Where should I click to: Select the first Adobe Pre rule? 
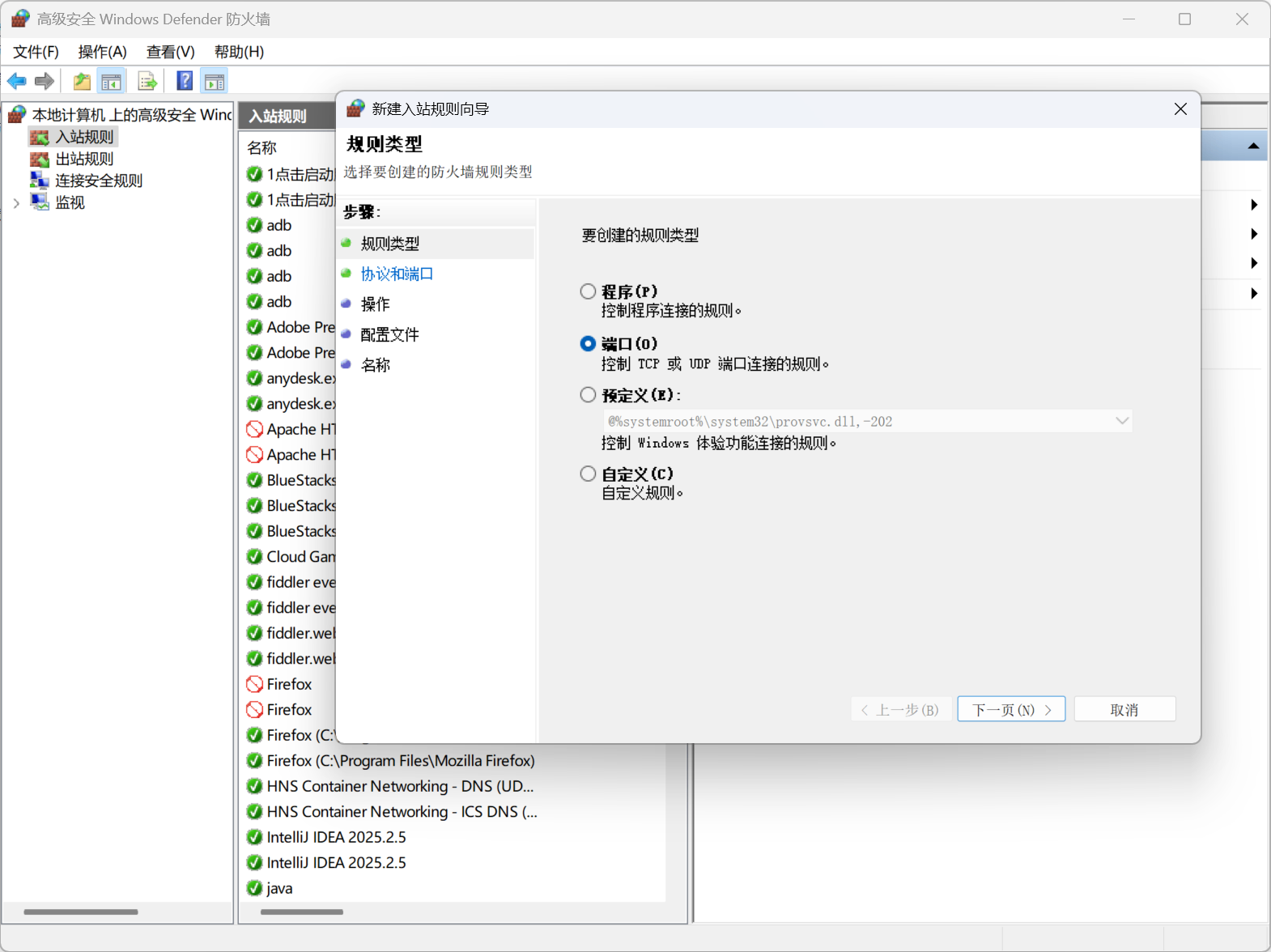coord(300,327)
